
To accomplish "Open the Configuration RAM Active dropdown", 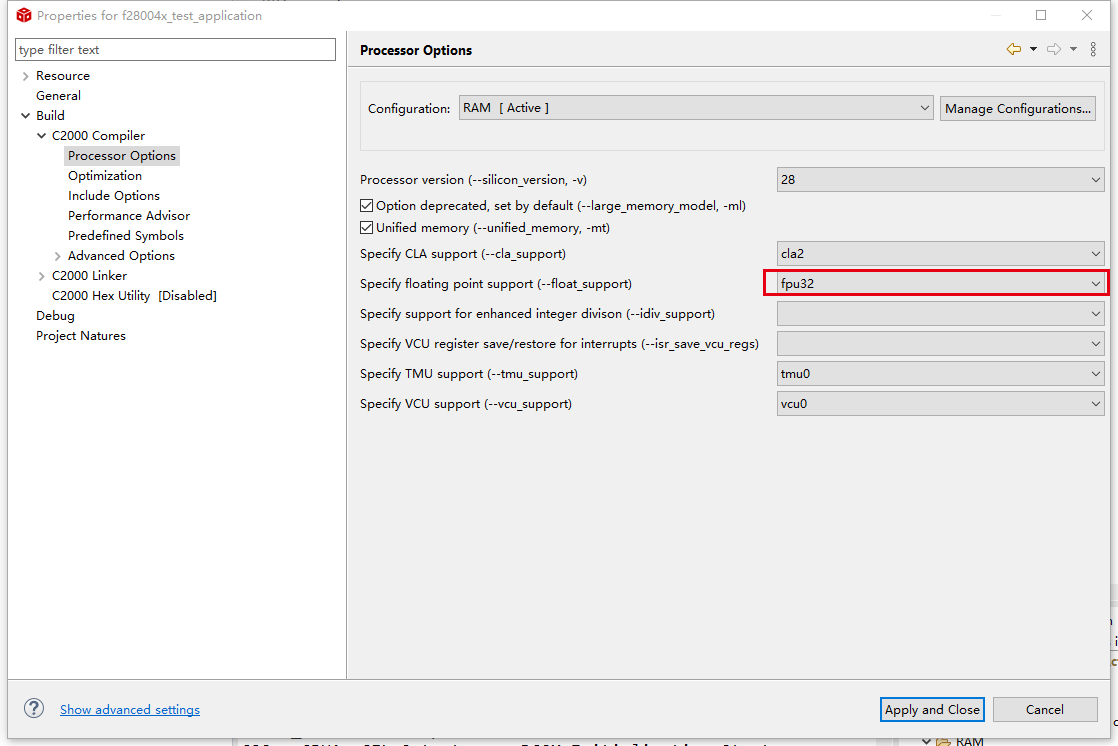I will click(x=696, y=108).
